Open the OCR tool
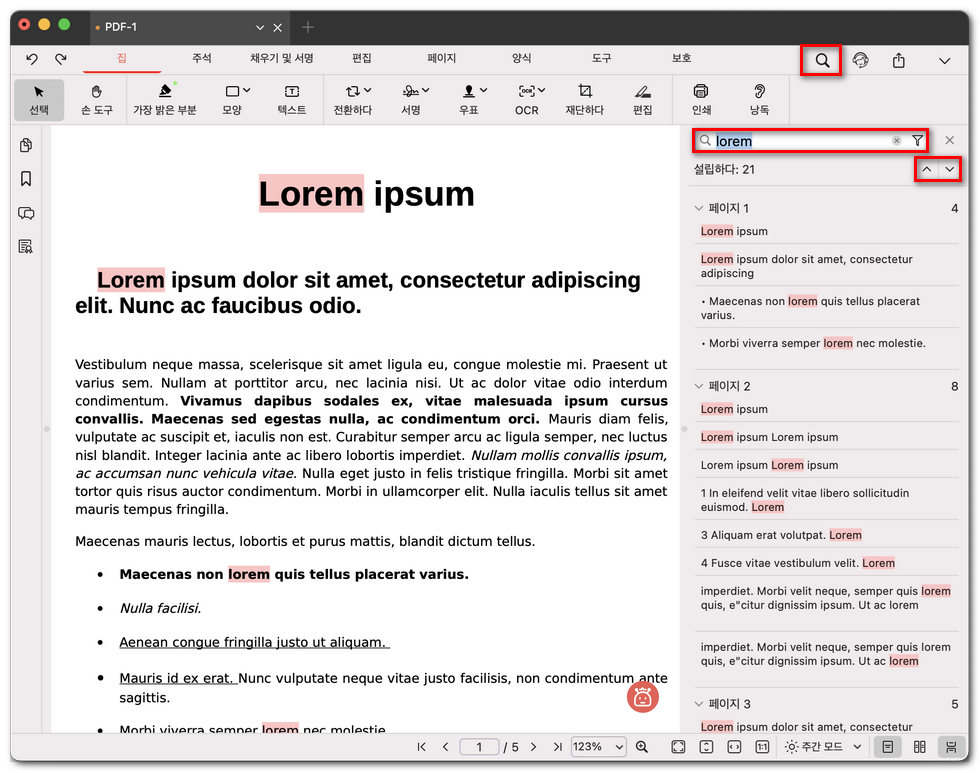This screenshot has width=980, height=773. pyautogui.click(x=526, y=99)
